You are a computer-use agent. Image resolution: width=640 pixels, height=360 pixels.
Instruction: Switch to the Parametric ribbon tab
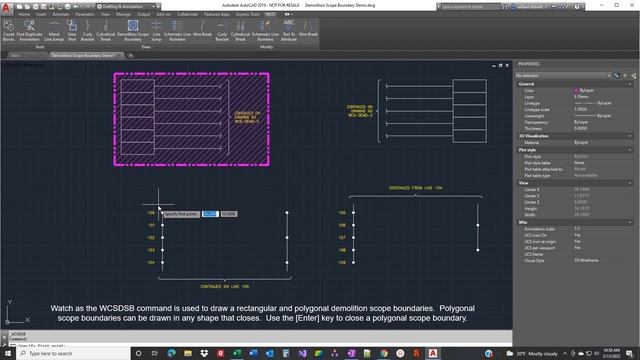(85, 14)
